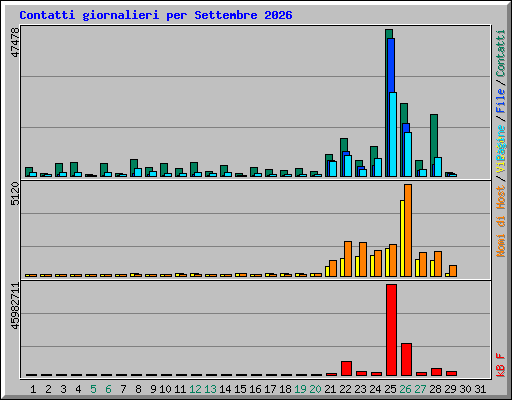Click day label 1 on the axis
This screenshot has width=512, height=400.
tap(33, 389)
